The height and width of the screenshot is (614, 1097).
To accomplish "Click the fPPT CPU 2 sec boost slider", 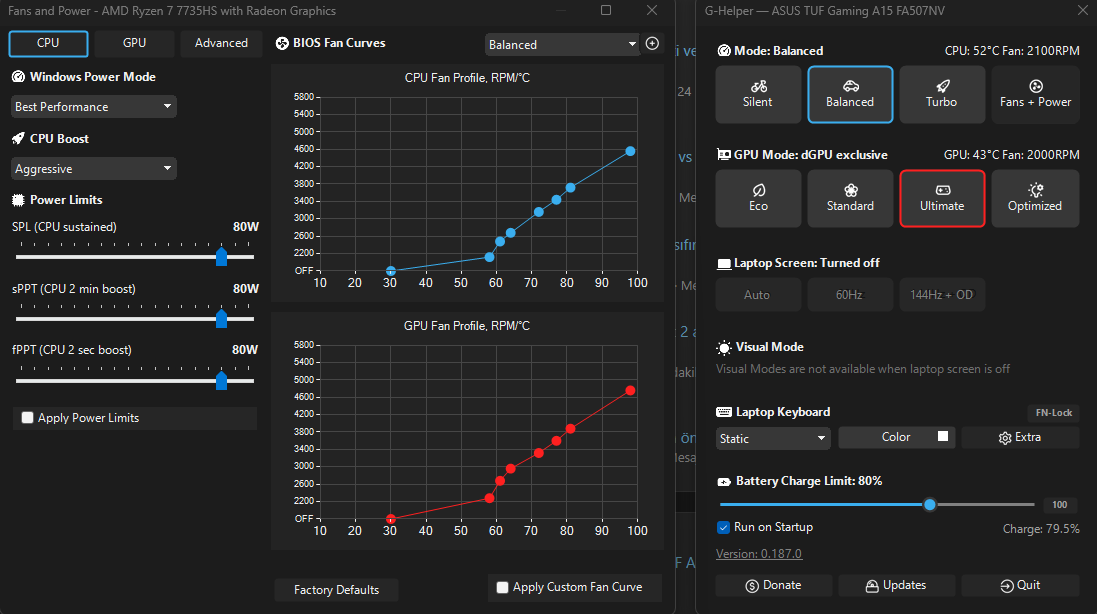I will 135,380.
